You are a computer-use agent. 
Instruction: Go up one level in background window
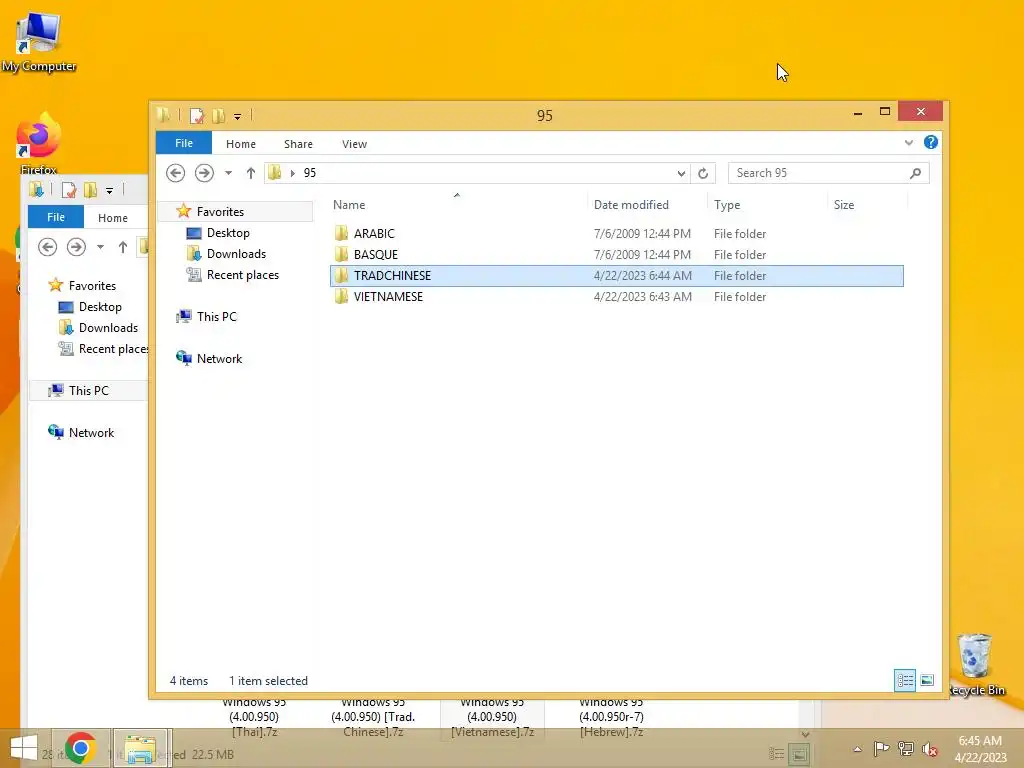click(x=123, y=247)
